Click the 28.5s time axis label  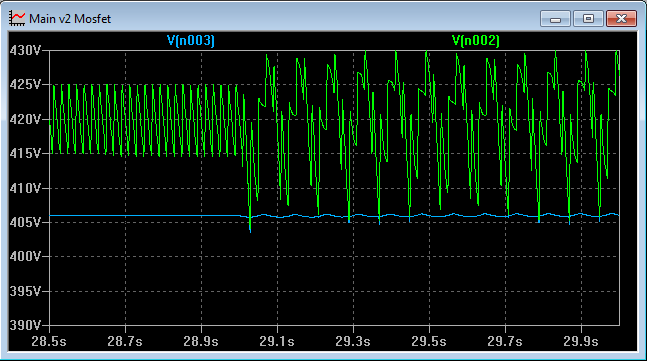coord(49,342)
